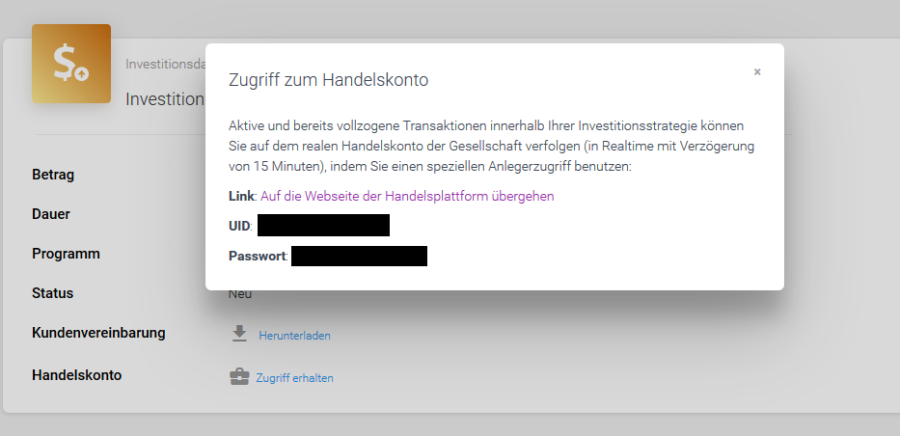Click the Dauer label

51,214
